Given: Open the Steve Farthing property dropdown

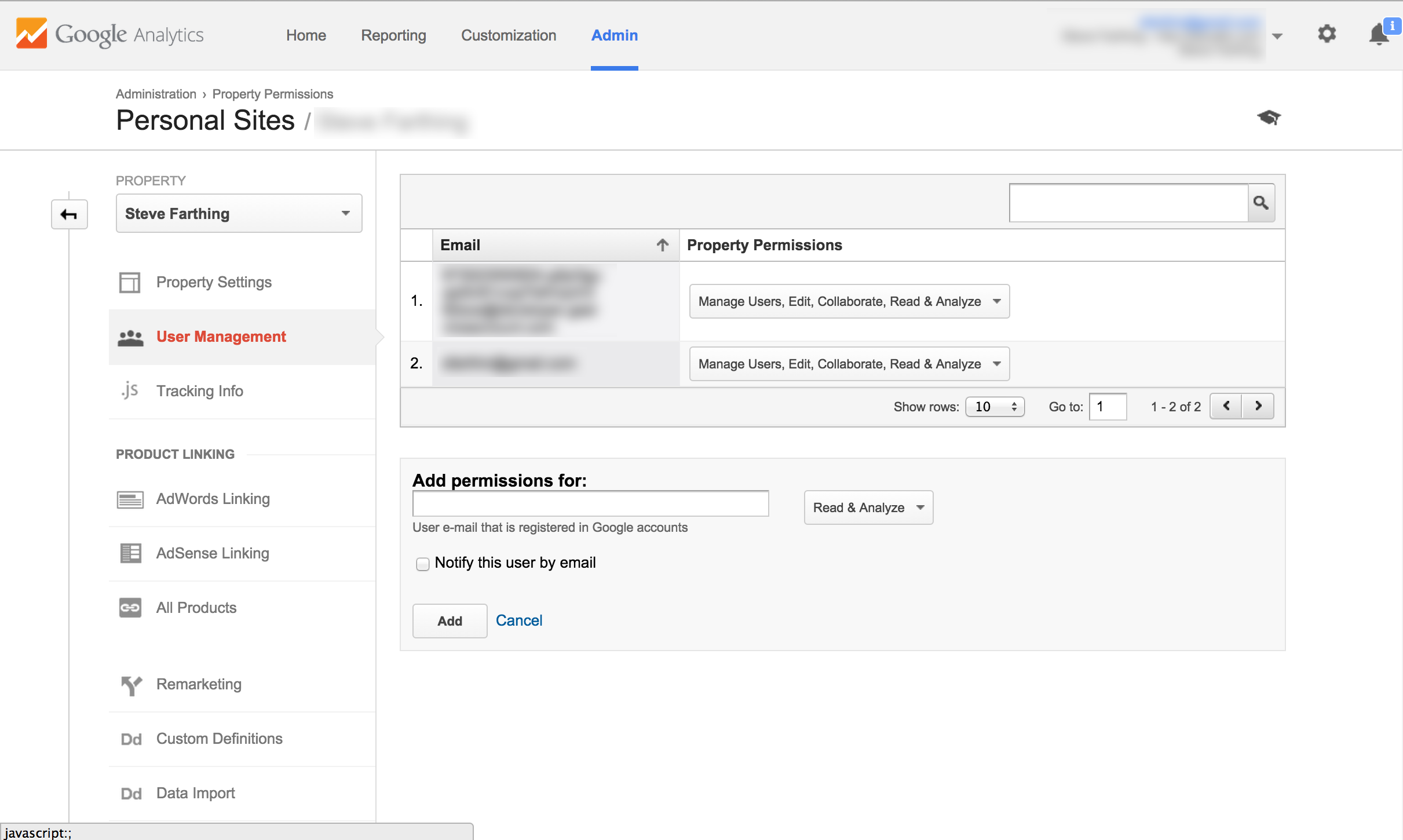Looking at the screenshot, I should tap(239, 214).
